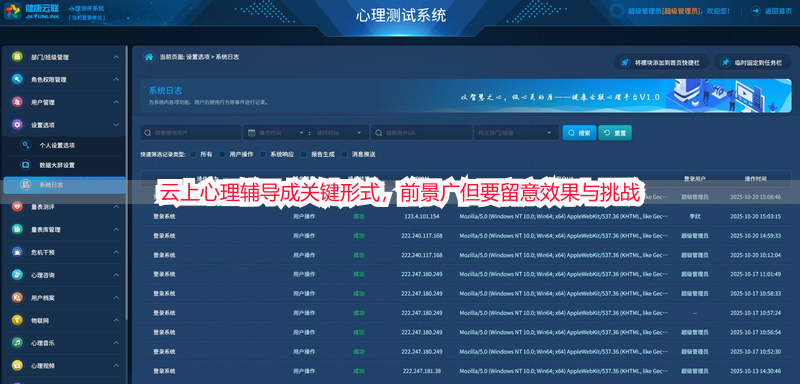Check the 消息推送 filter checkbox

344,154
